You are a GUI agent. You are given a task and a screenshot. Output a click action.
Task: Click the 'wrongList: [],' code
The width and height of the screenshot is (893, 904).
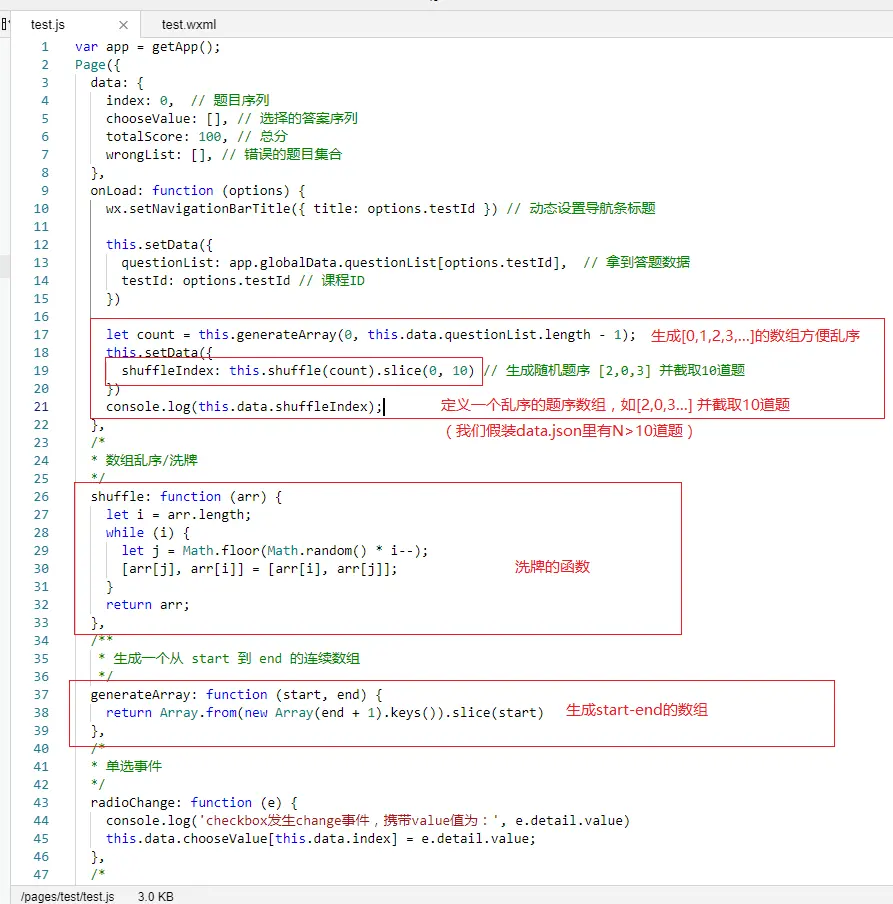pos(159,155)
